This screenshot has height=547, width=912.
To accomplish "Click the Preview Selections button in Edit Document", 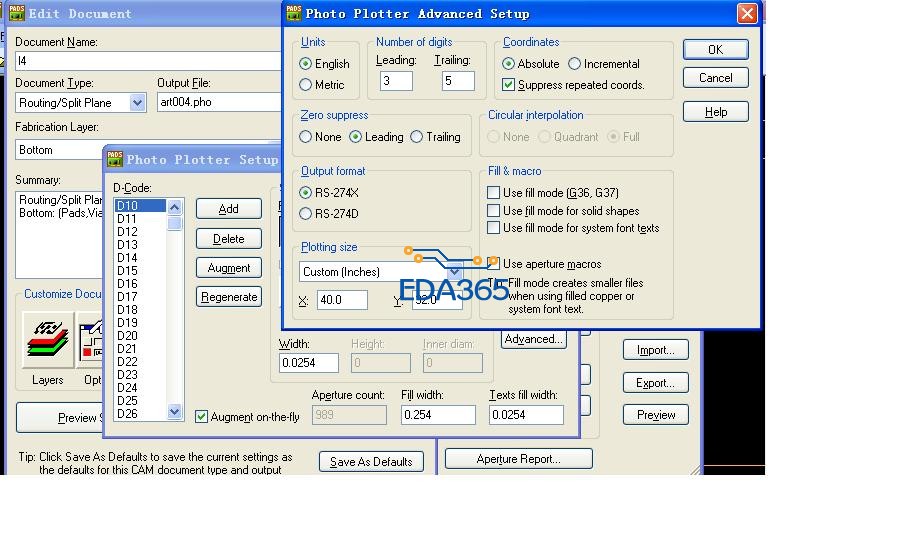I will point(60,417).
